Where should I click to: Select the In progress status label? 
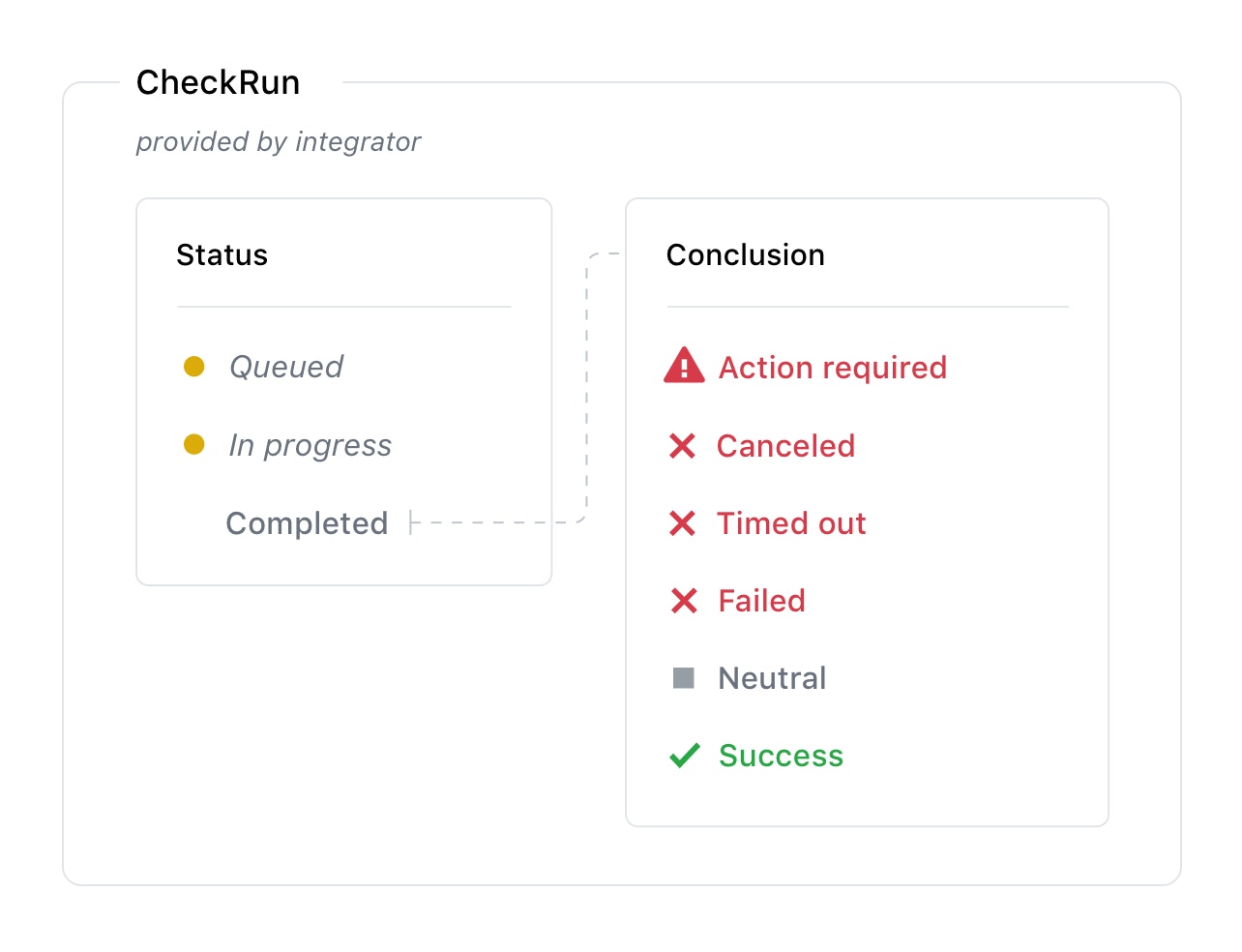(x=310, y=445)
